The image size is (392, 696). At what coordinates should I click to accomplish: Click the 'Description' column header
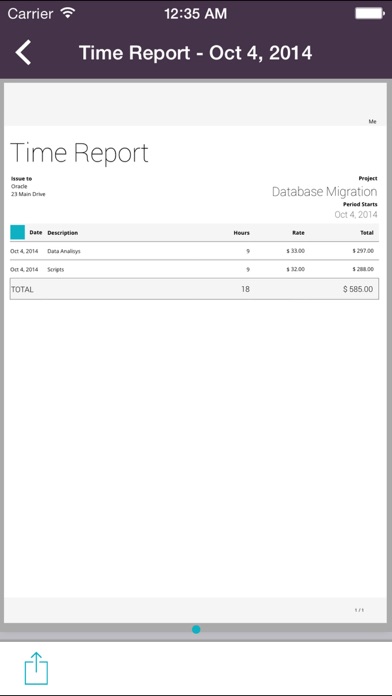(63, 233)
